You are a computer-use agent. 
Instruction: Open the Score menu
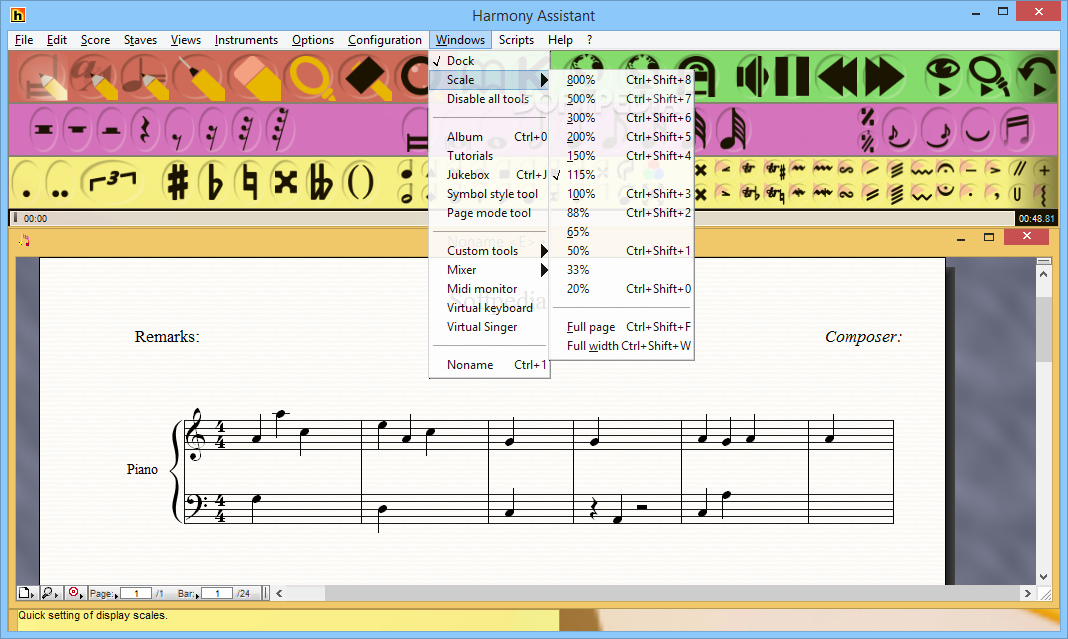(x=95, y=40)
